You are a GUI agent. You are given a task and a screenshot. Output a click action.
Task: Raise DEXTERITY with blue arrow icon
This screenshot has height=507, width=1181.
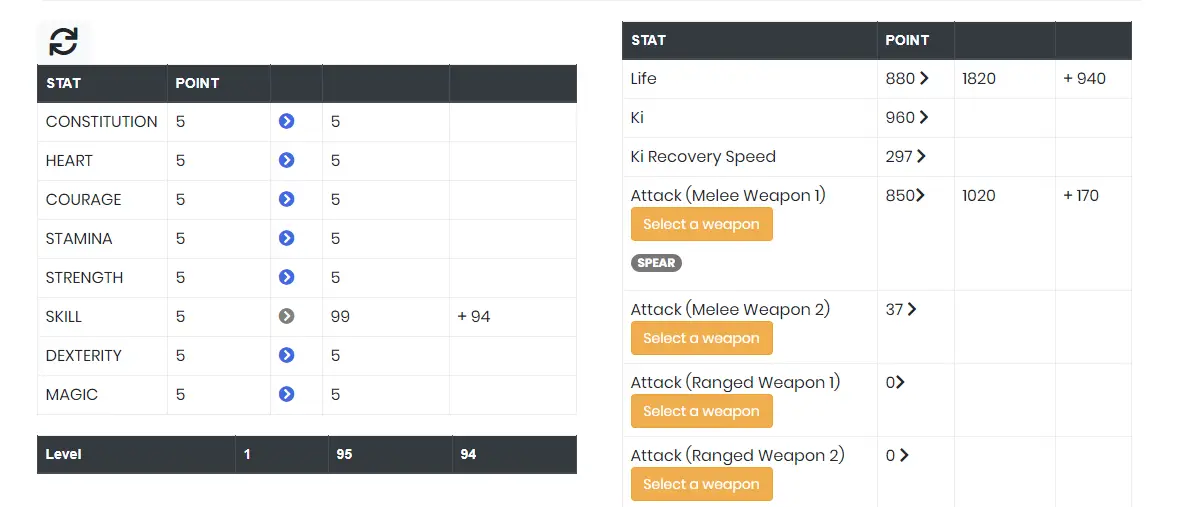(286, 355)
